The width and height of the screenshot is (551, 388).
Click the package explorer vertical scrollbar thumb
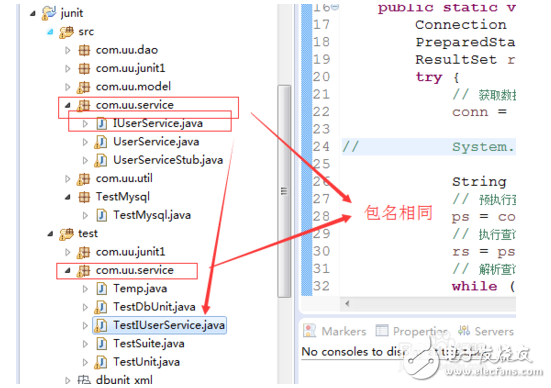coord(284,191)
